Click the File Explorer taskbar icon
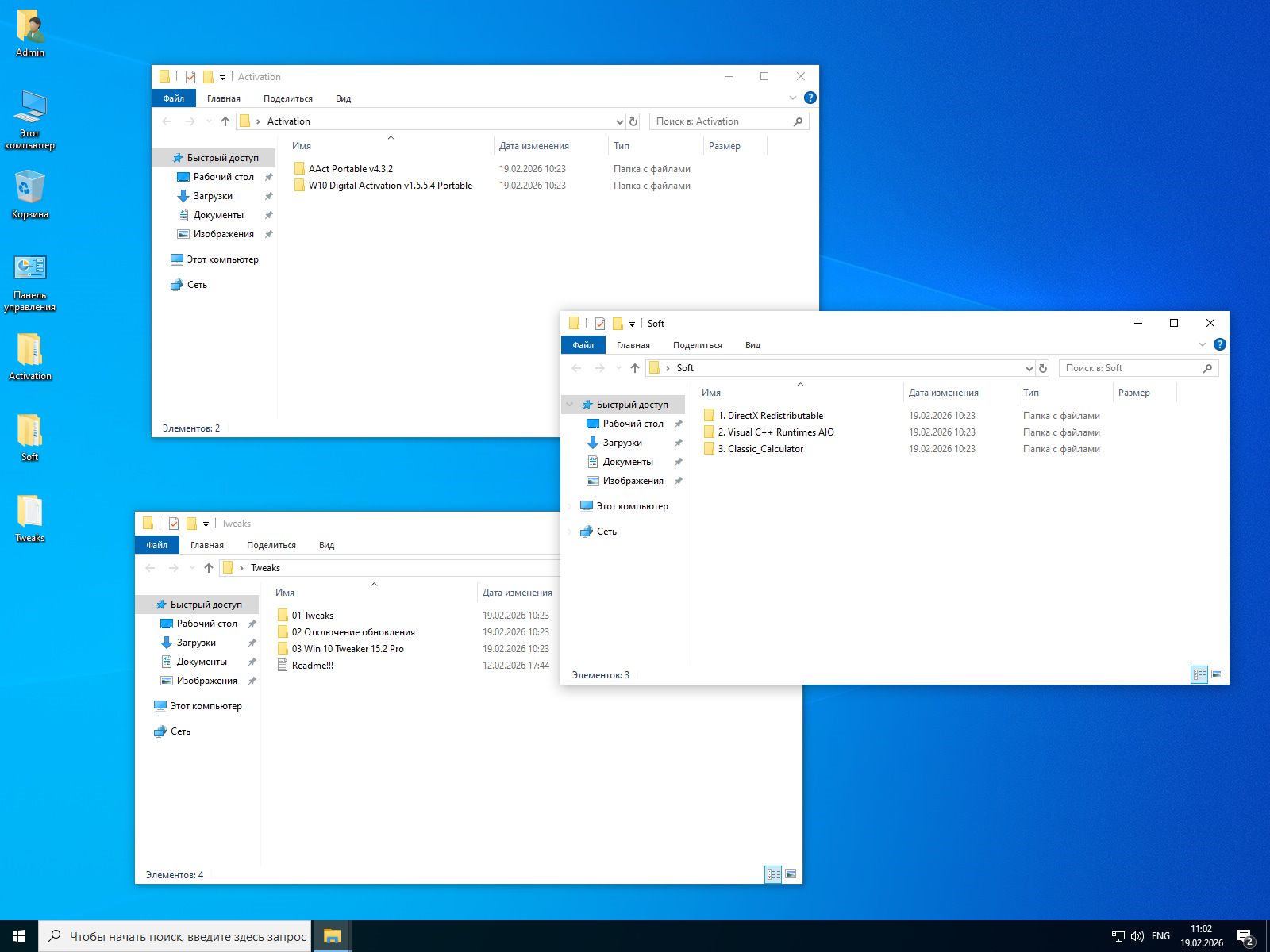This screenshot has width=1270, height=952. click(x=332, y=936)
